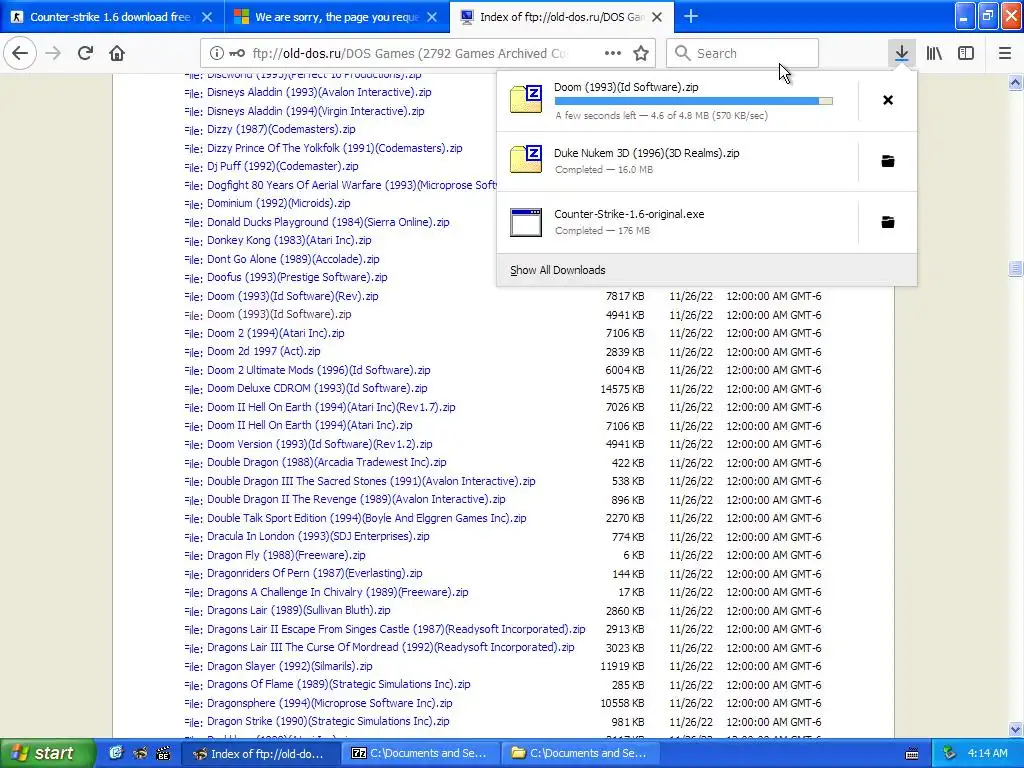Open Dragon Fly (1988)(Freeware).zip

[x=286, y=555]
